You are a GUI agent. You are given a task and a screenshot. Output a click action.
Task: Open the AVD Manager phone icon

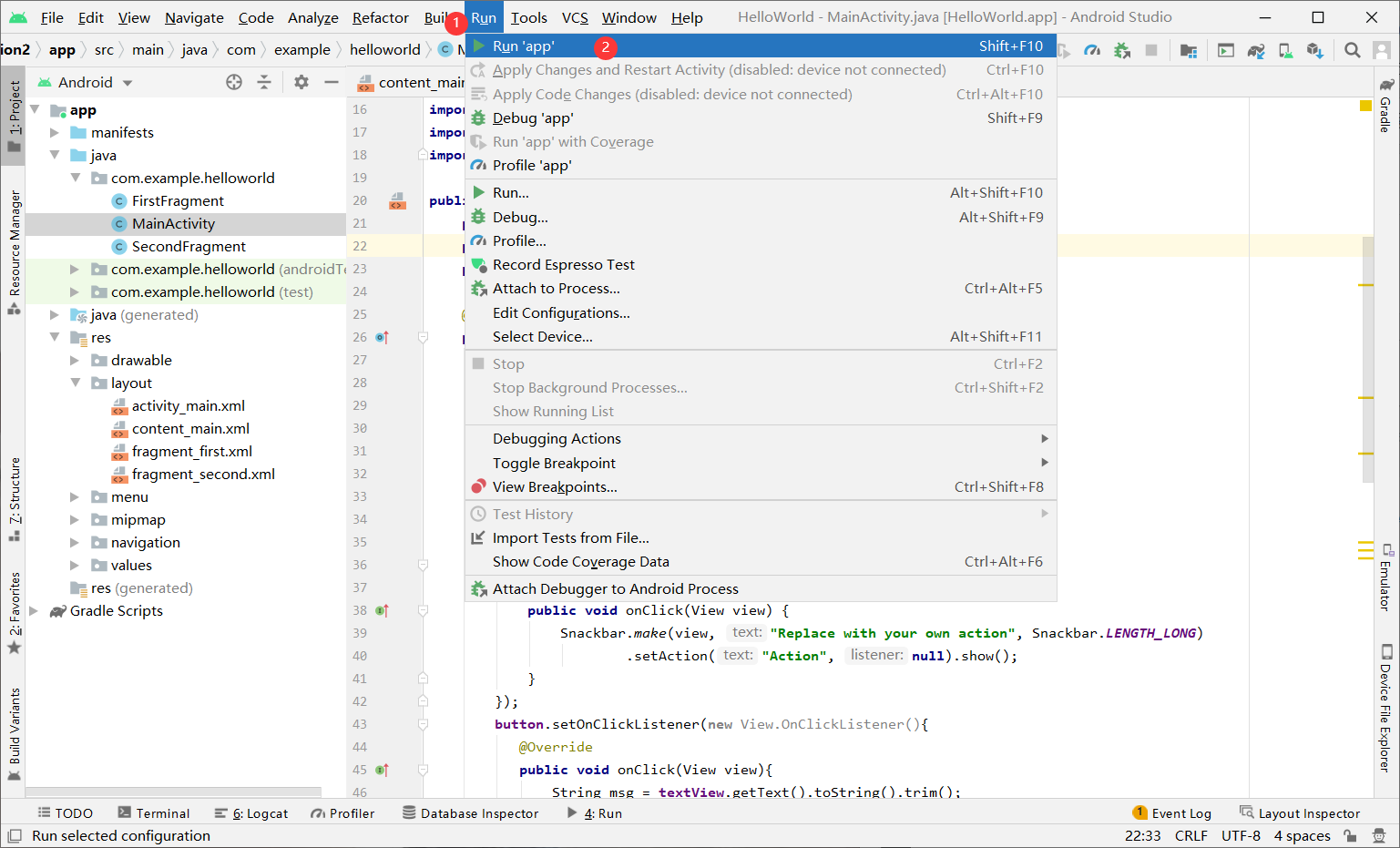(x=1285, y=50)
